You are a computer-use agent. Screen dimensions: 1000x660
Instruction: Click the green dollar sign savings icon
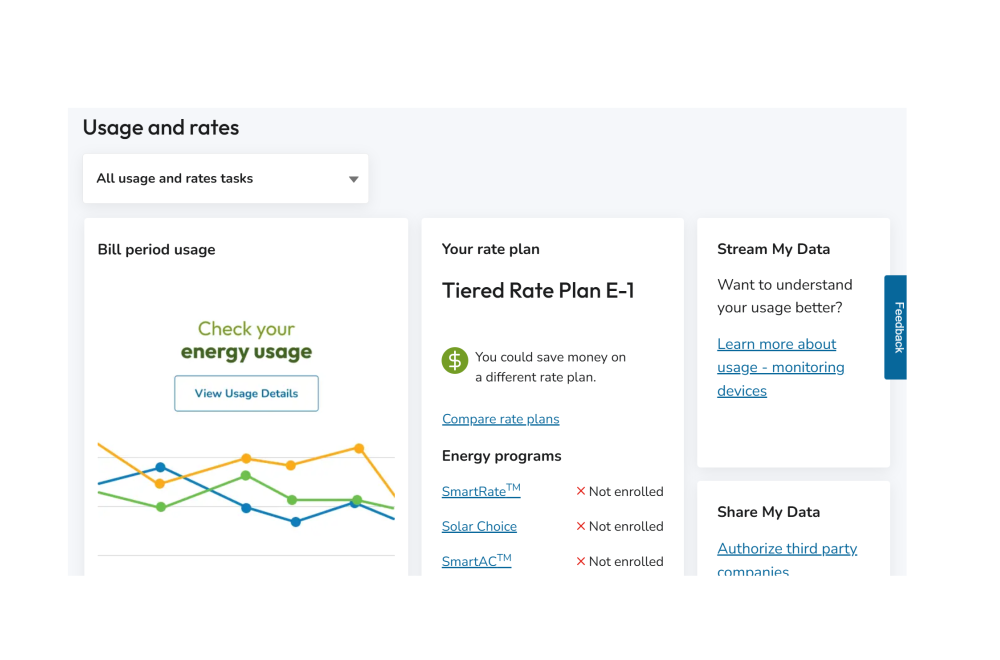point(455,361)
